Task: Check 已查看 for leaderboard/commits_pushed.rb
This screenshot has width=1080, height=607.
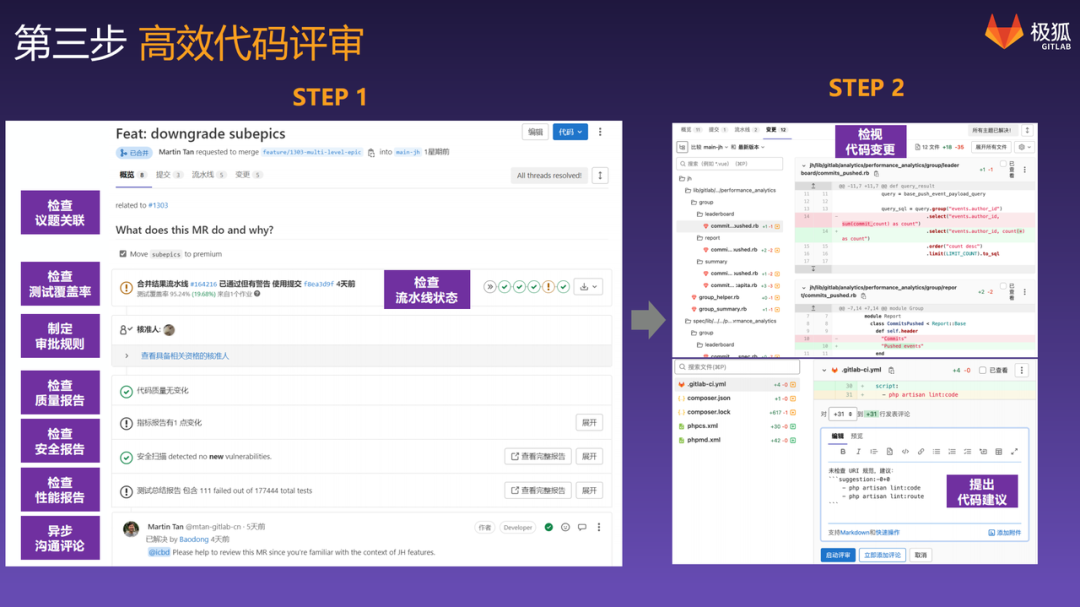Action: [x=1004, y=164]
